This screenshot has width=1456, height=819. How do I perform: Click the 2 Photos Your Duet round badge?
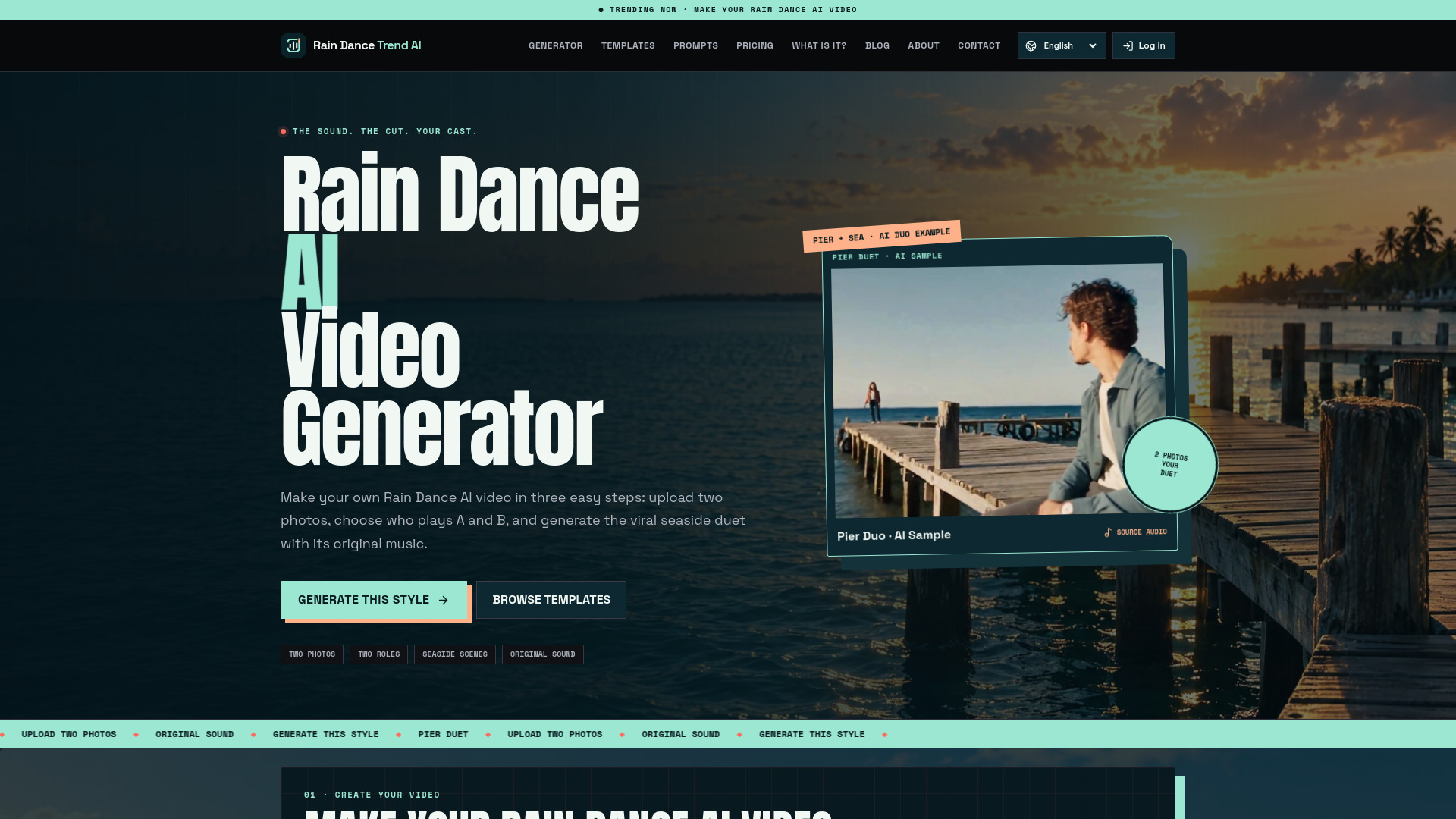pyautogui.click(x=1170, y=465)
